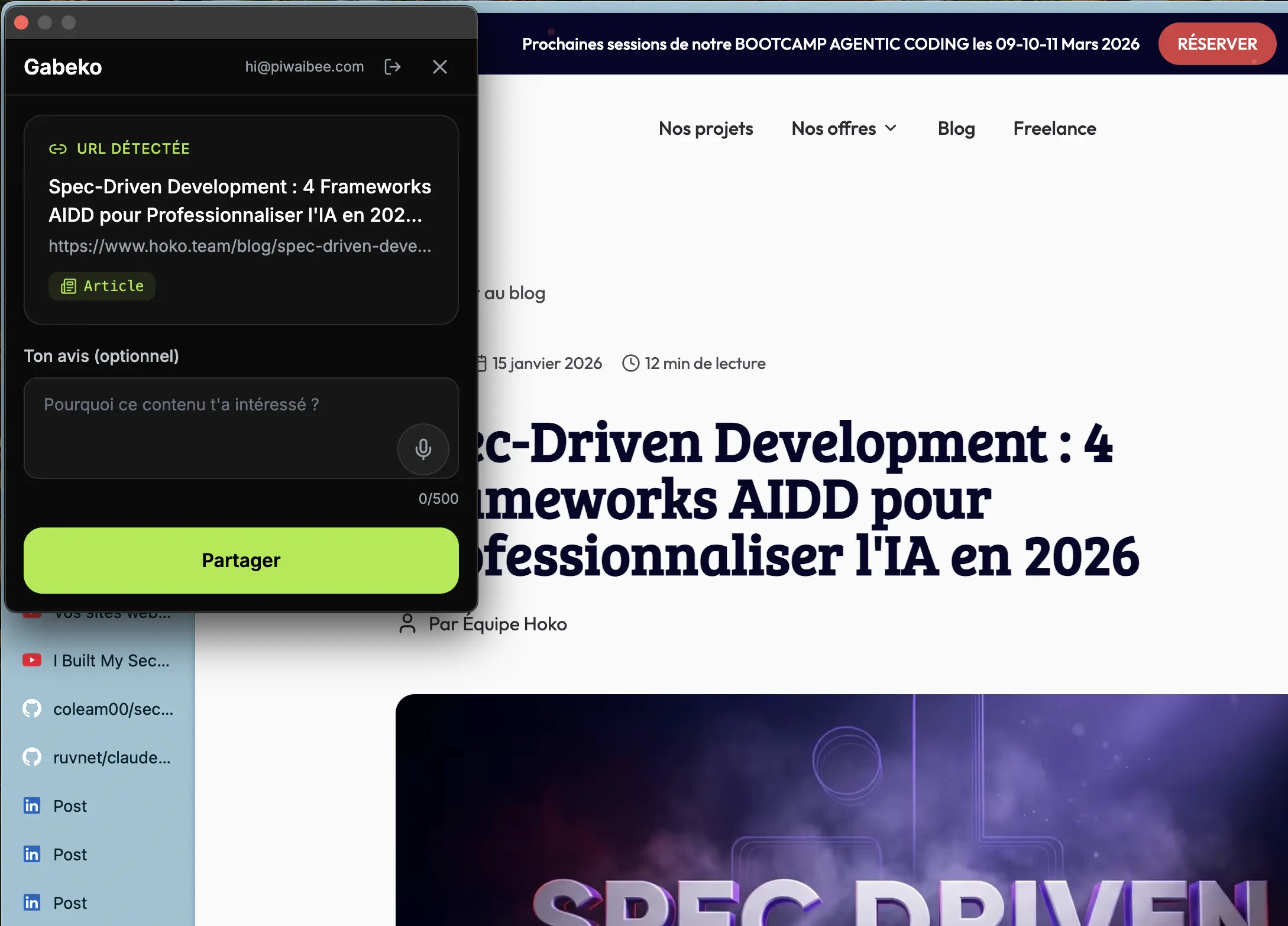Click the author icon next to Équipe Hoko
The width and height of the screenshot is (1288, 926).
coord(407,623)
